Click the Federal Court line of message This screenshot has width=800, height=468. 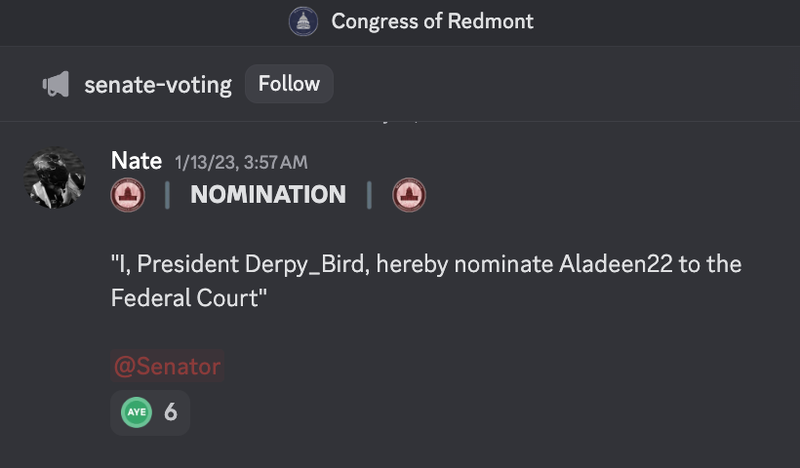point(189,298)
